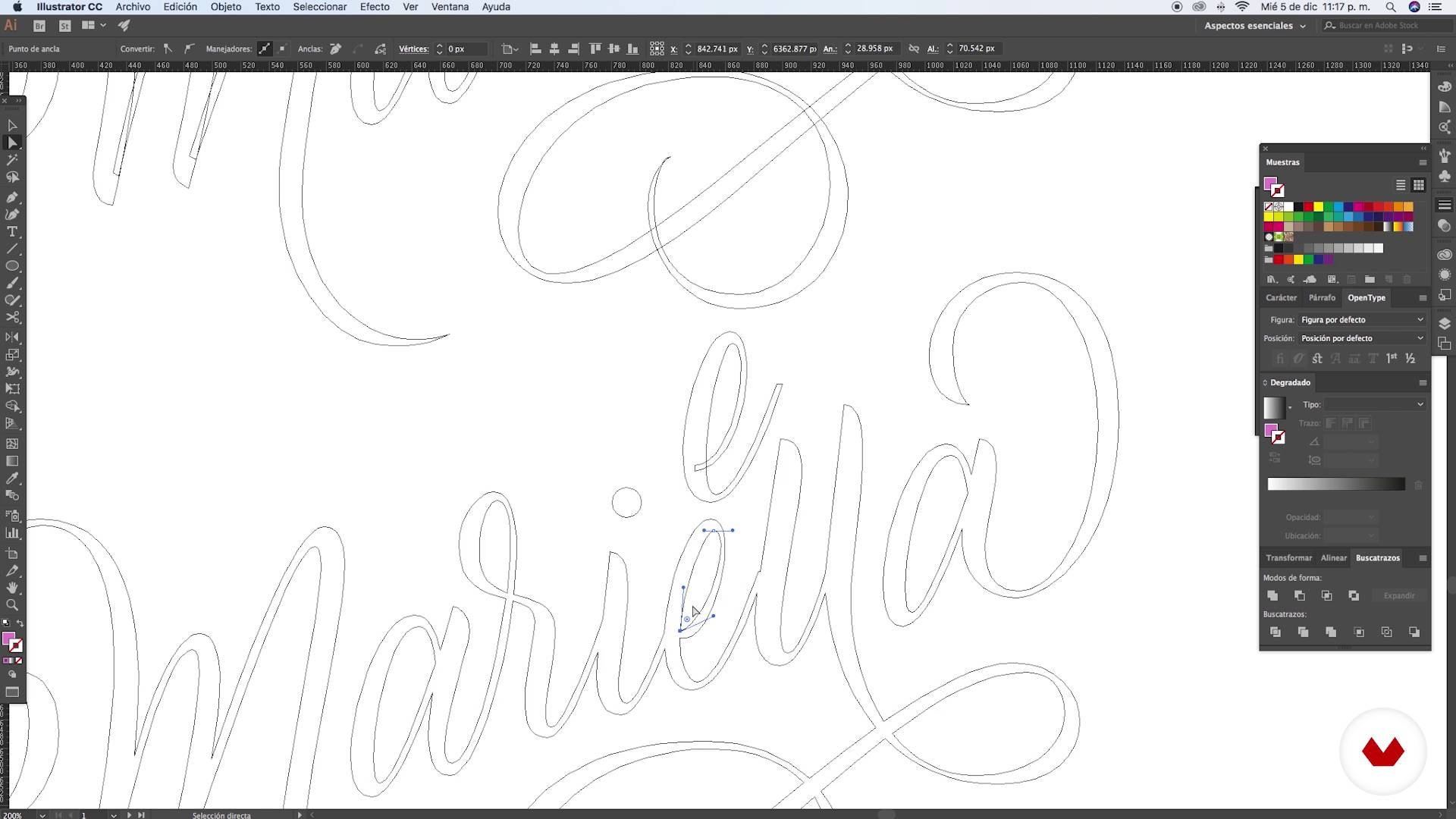Click the fill color box in toolbox

click(8, 639)
